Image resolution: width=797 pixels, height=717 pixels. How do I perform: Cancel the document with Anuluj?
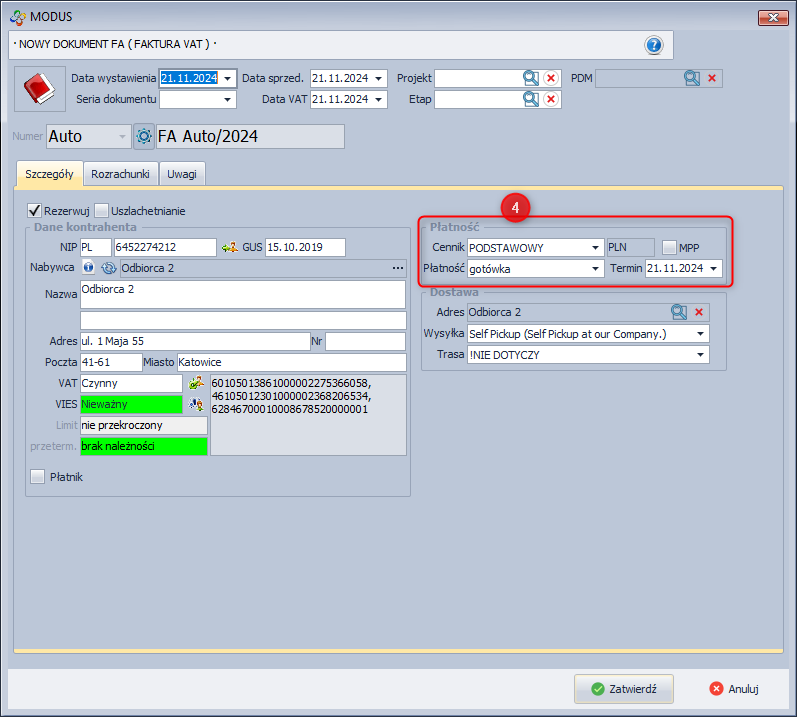click(x=734, y=689)
